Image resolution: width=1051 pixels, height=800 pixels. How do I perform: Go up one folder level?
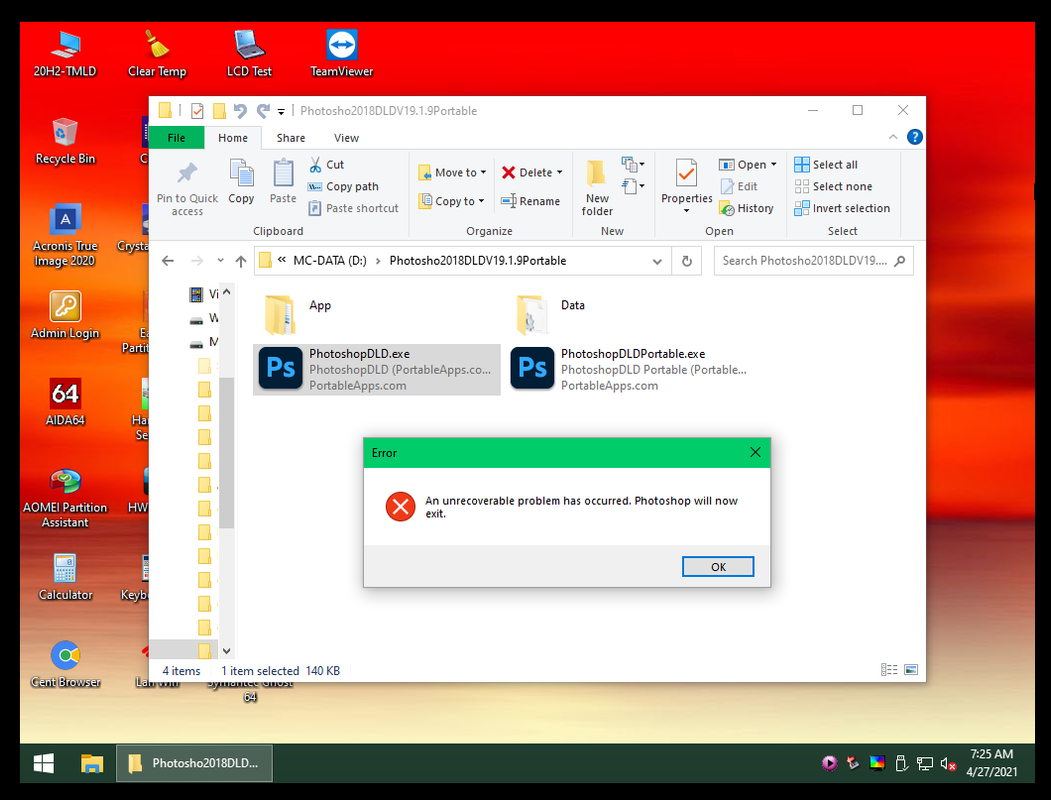pyautogui.click(x=241, y=261)
